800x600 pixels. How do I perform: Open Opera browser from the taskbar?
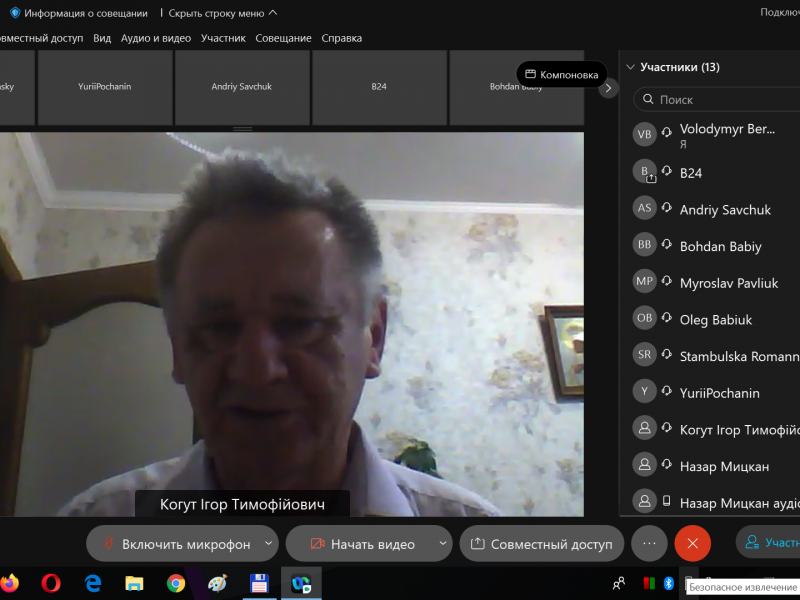pos(51,582)
